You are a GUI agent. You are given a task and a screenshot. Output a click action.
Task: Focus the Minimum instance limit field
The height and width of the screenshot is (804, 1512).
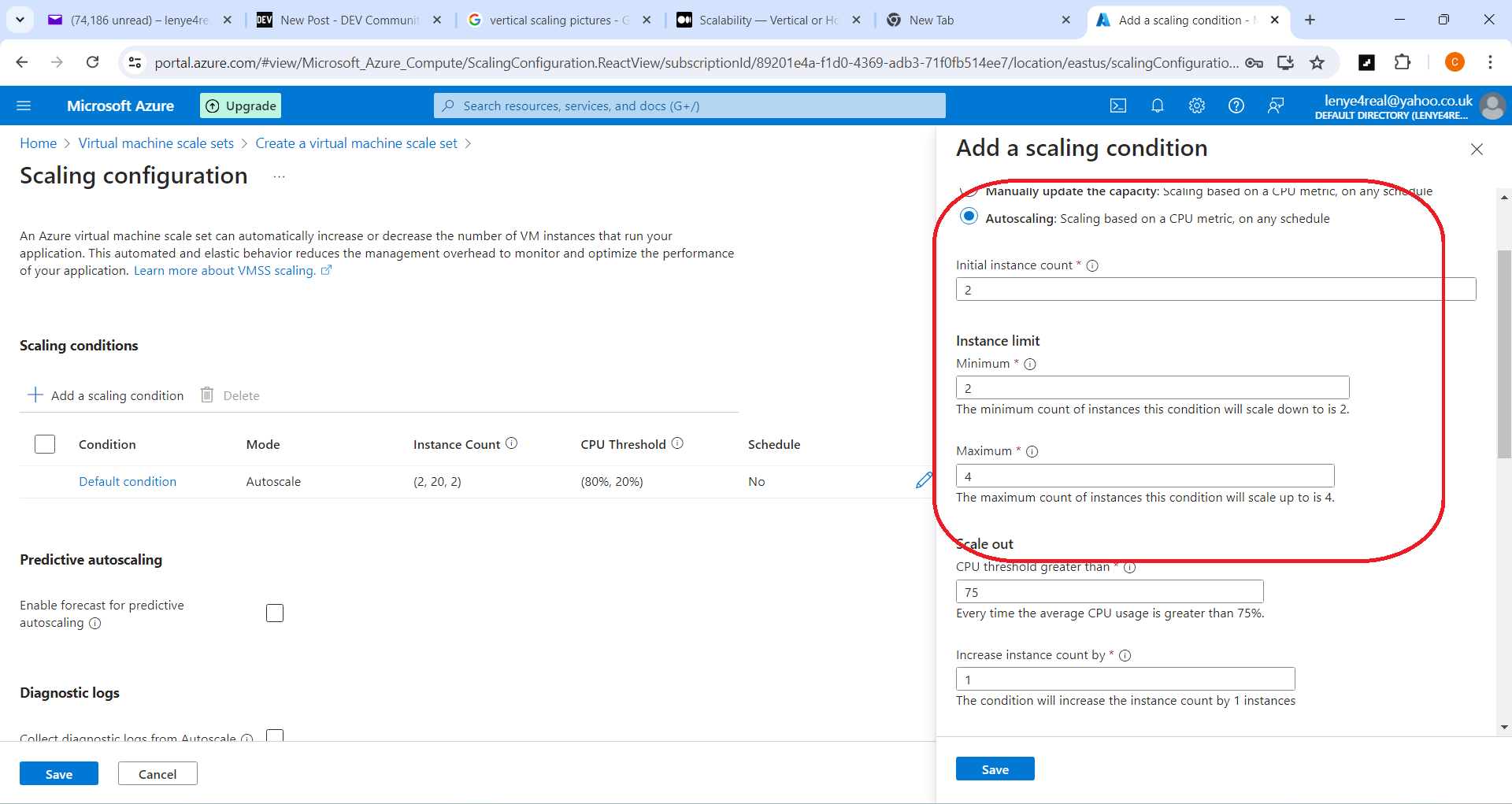[1153, 387]
